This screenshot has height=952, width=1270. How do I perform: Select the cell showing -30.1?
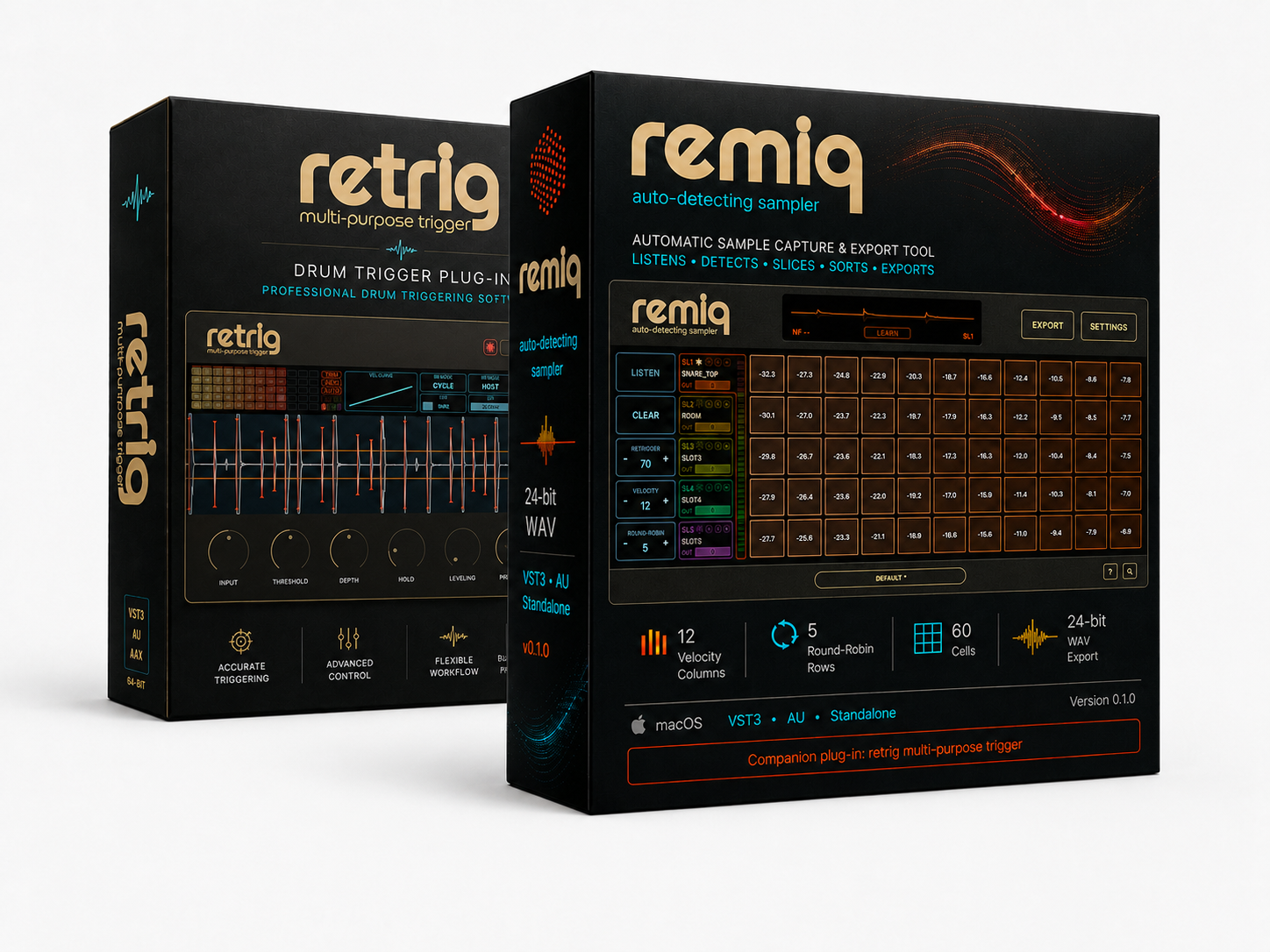click(767, 416)
